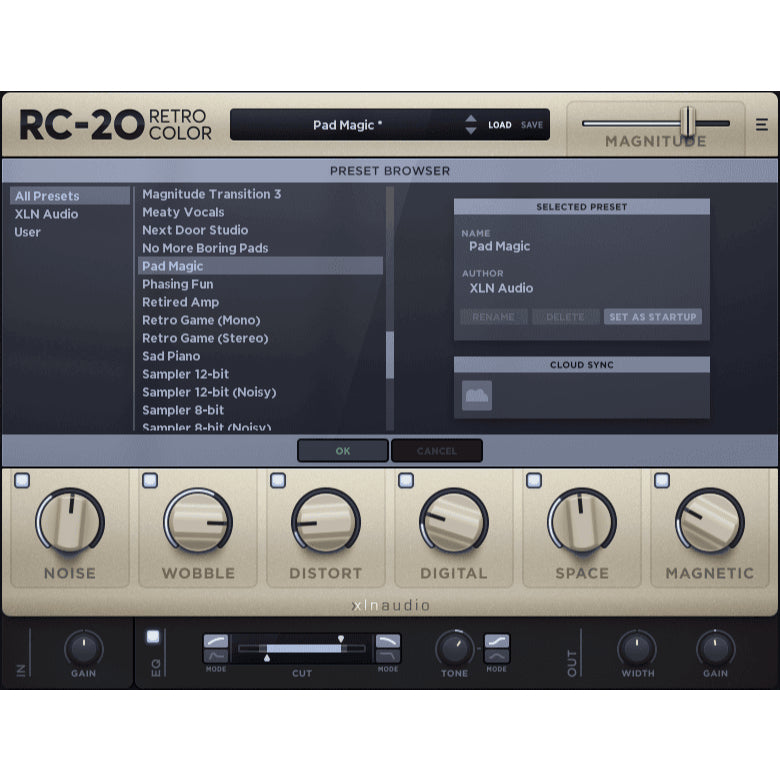Open the preset name display Pad Magic

click(347, 125)
